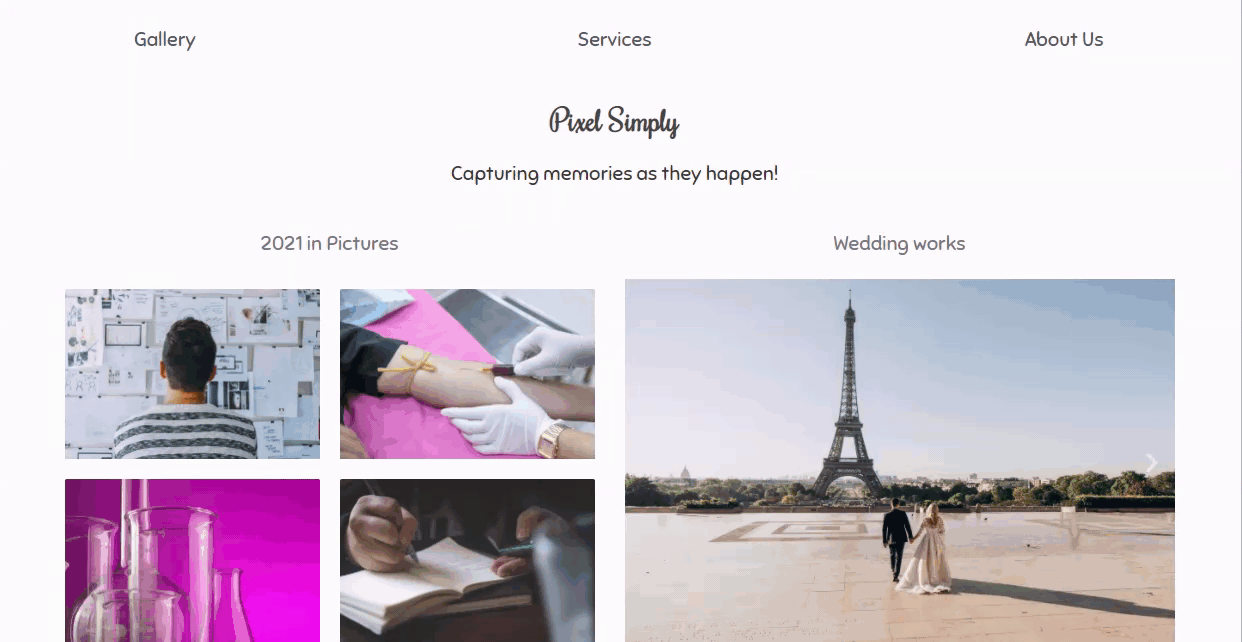Click the '2021 in Pictures' heading
The image size is (1242, 642).
(329, 243)
